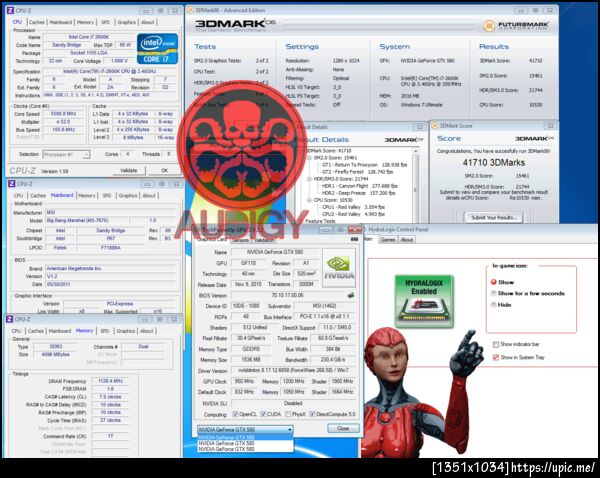
Task: Open the Processor #1 selection dropdown in CPU-Z
Action: [x=67, y=155]
